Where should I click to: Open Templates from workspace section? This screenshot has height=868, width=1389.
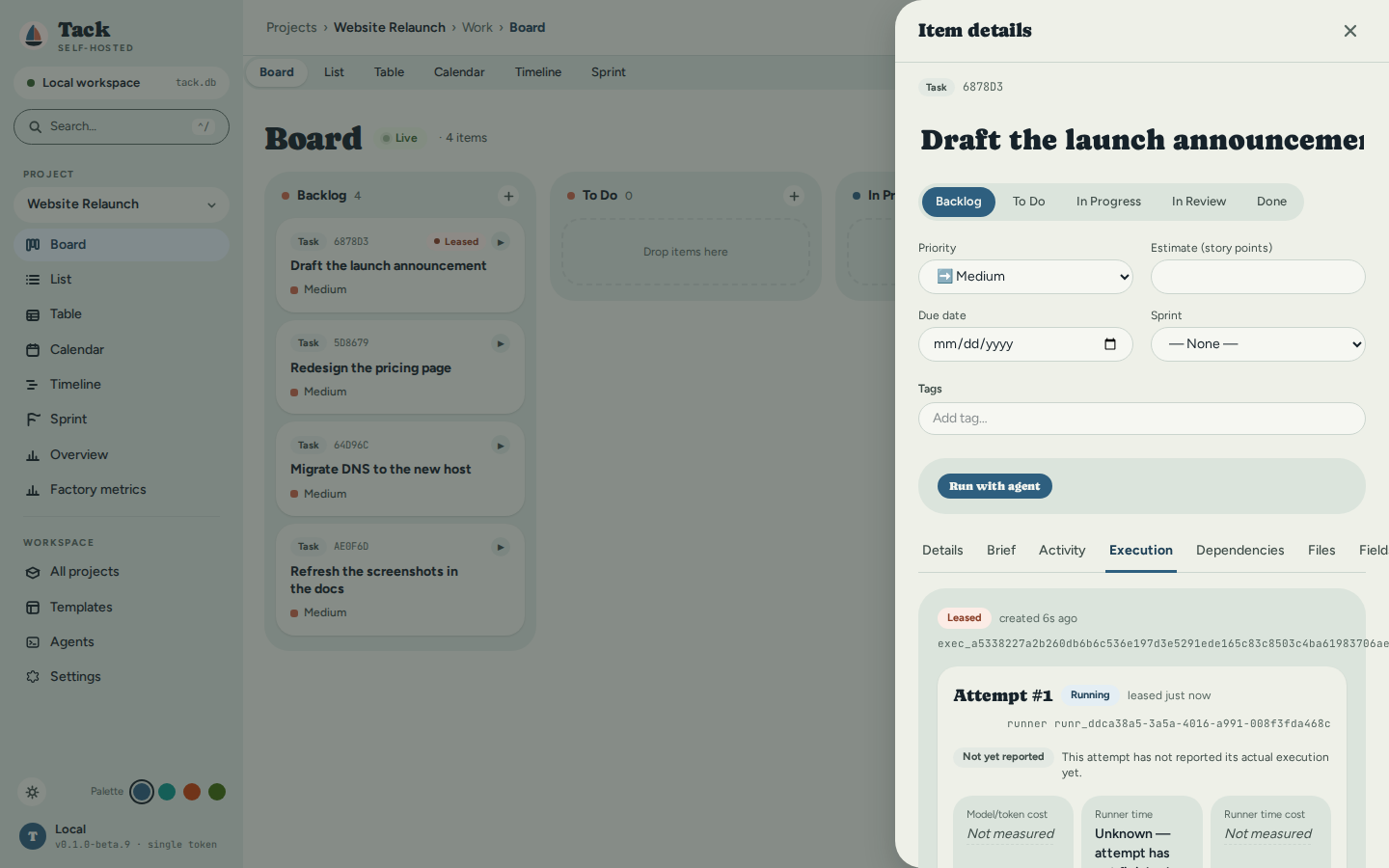point(122,608)
